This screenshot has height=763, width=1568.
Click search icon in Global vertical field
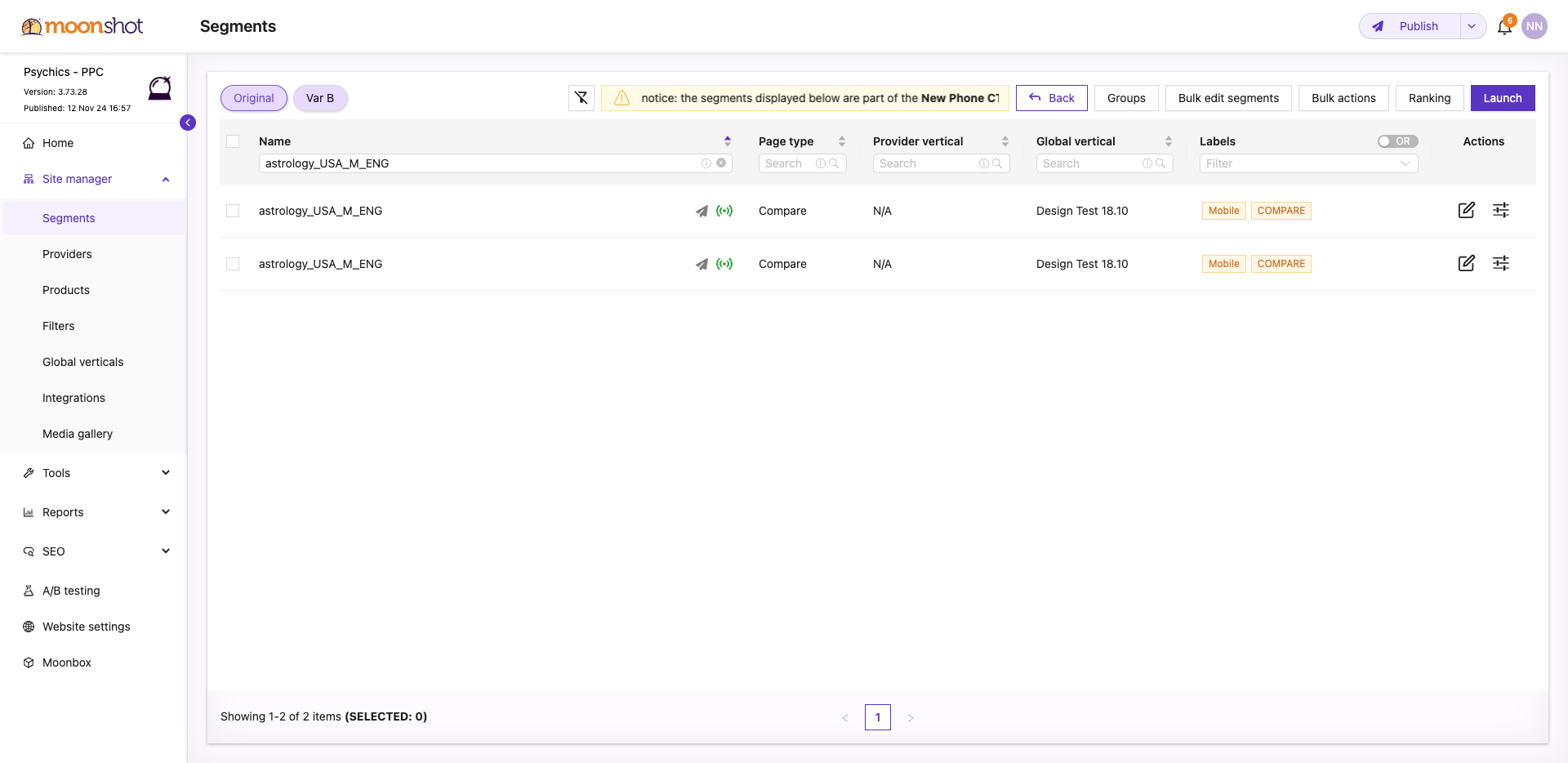tap(1160, 163)
